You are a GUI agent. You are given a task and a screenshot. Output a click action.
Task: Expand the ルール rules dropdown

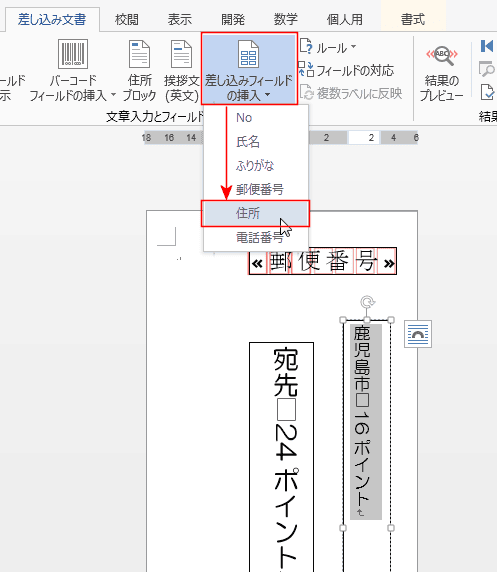point(328,47)
